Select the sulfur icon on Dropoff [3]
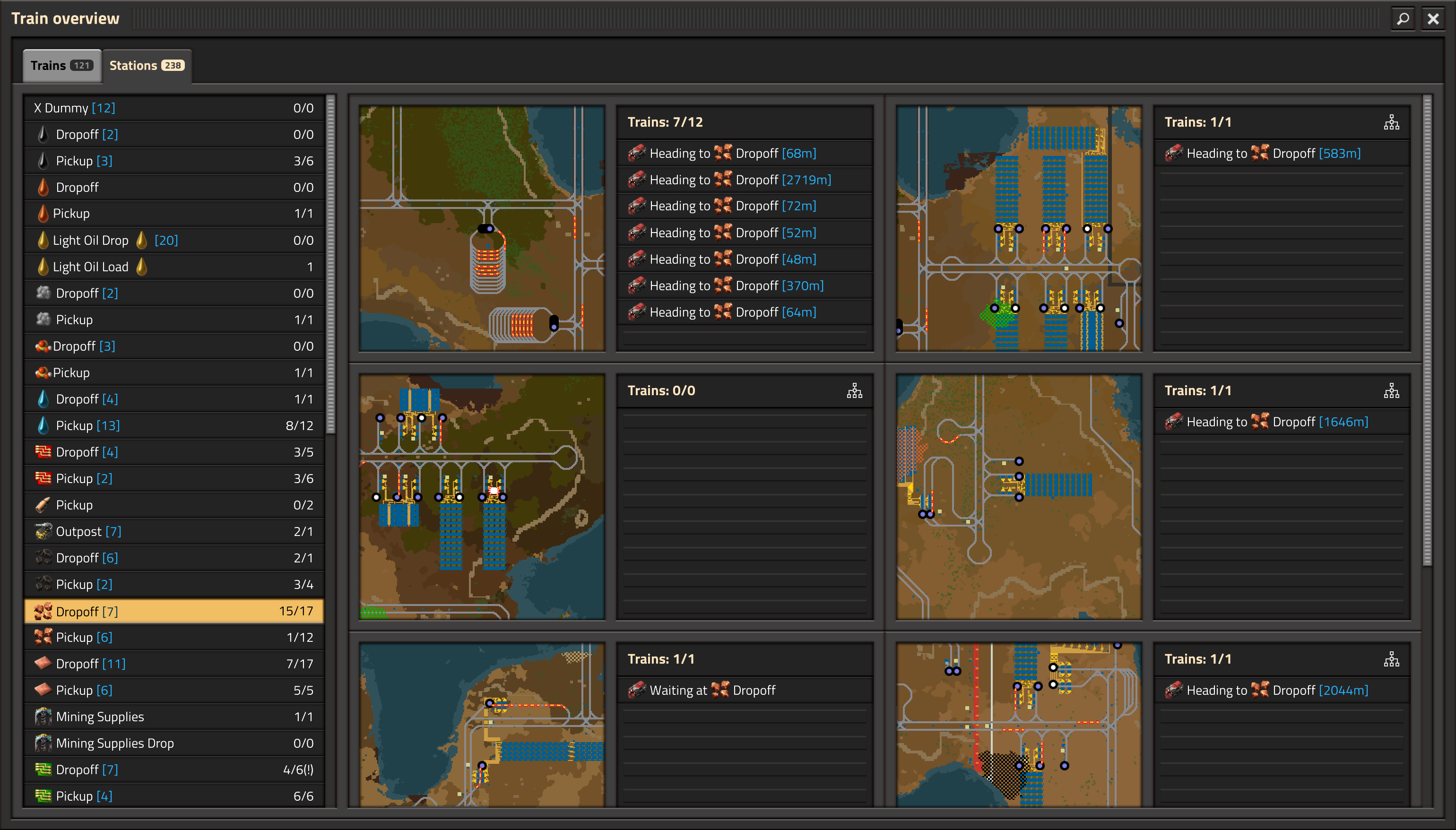 (x=43, y=346)
